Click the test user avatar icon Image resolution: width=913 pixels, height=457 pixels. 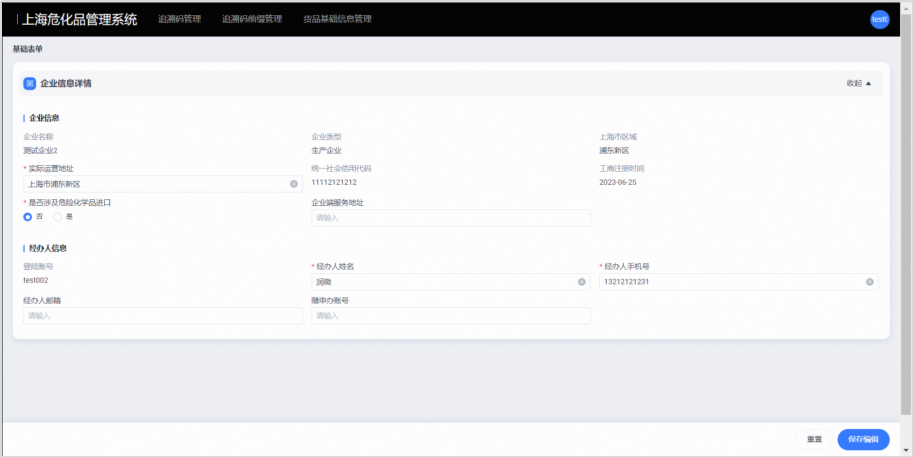click(879, 19)
